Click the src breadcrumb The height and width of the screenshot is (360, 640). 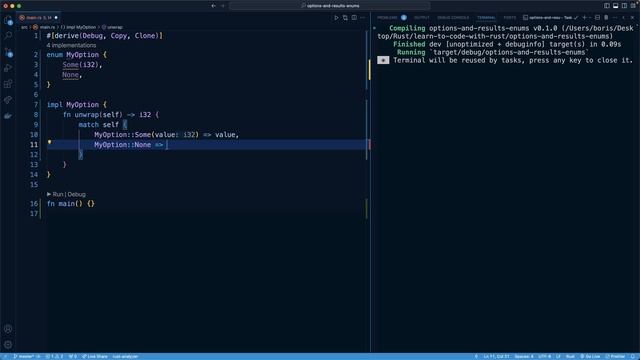[x=24, y=27]
